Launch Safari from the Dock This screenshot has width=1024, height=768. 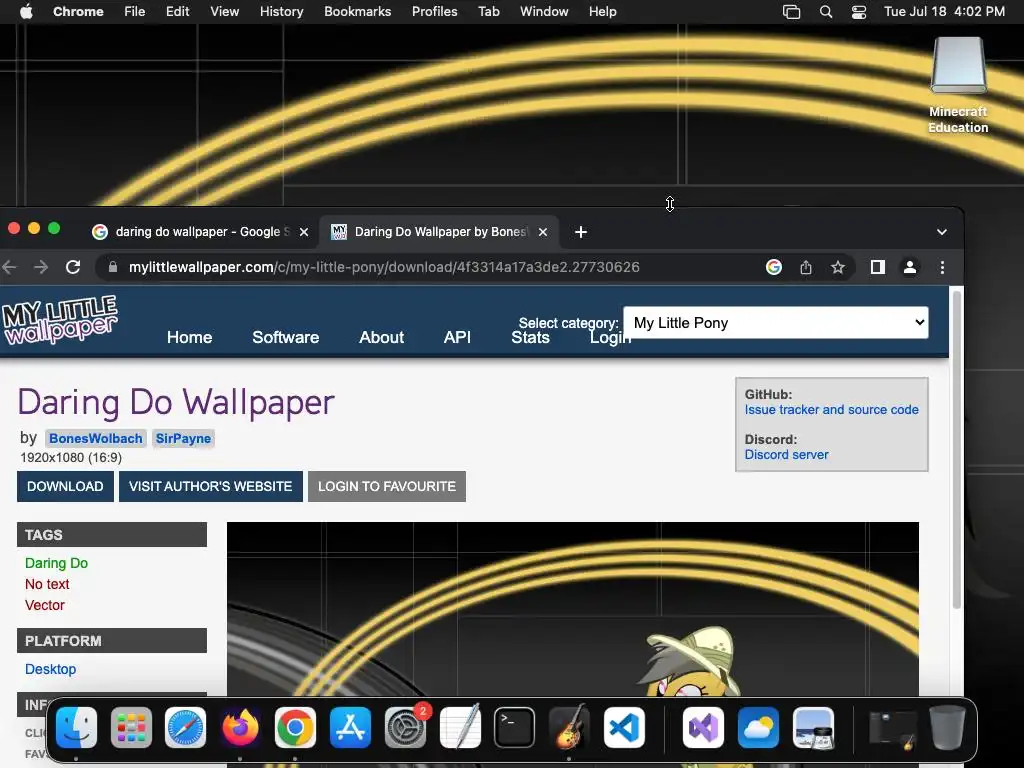(x=185, y=728)
